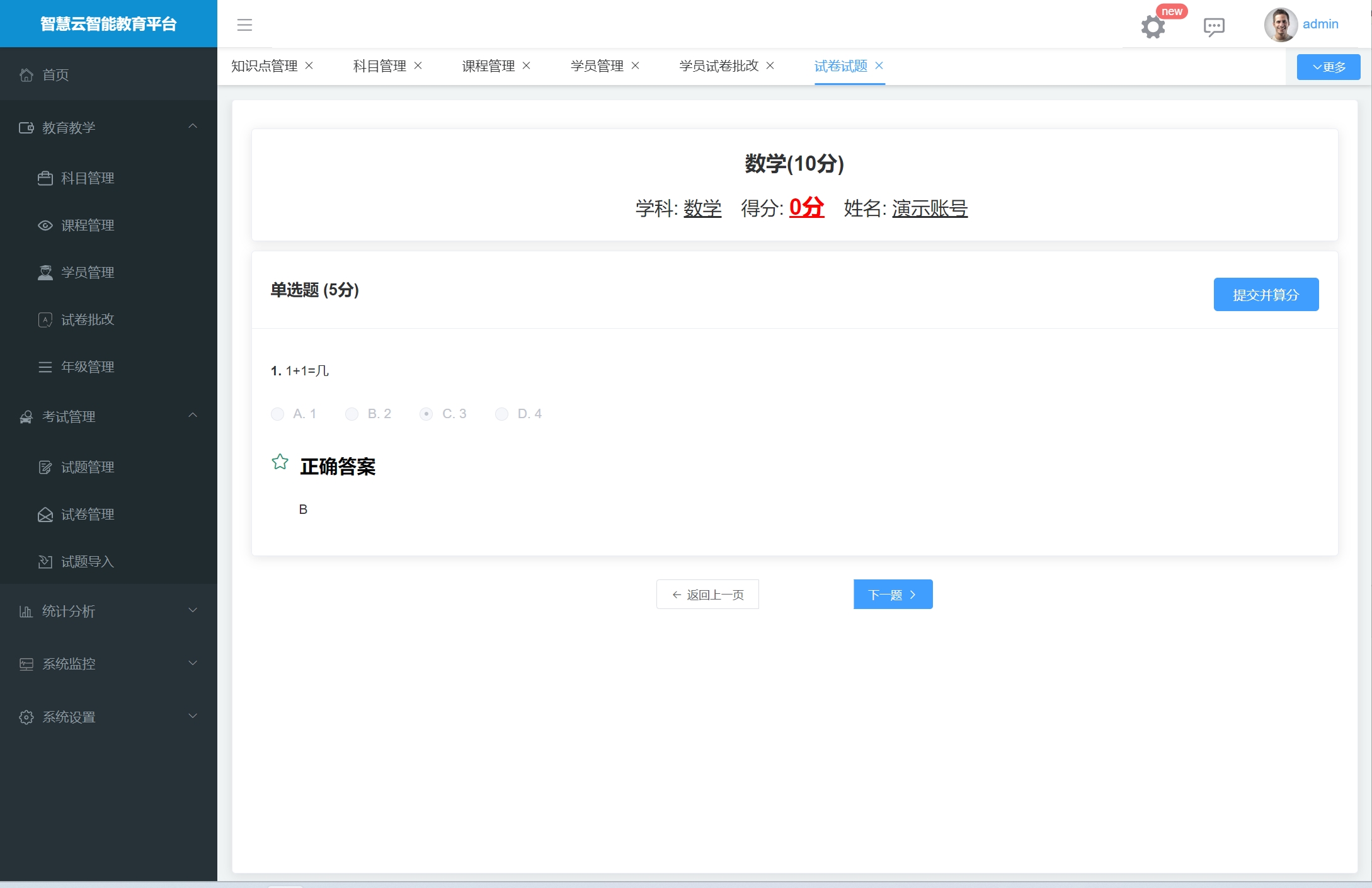The image size is (1372, 888).
Task: Go to next question with 下一题
Action: [893, 595]
